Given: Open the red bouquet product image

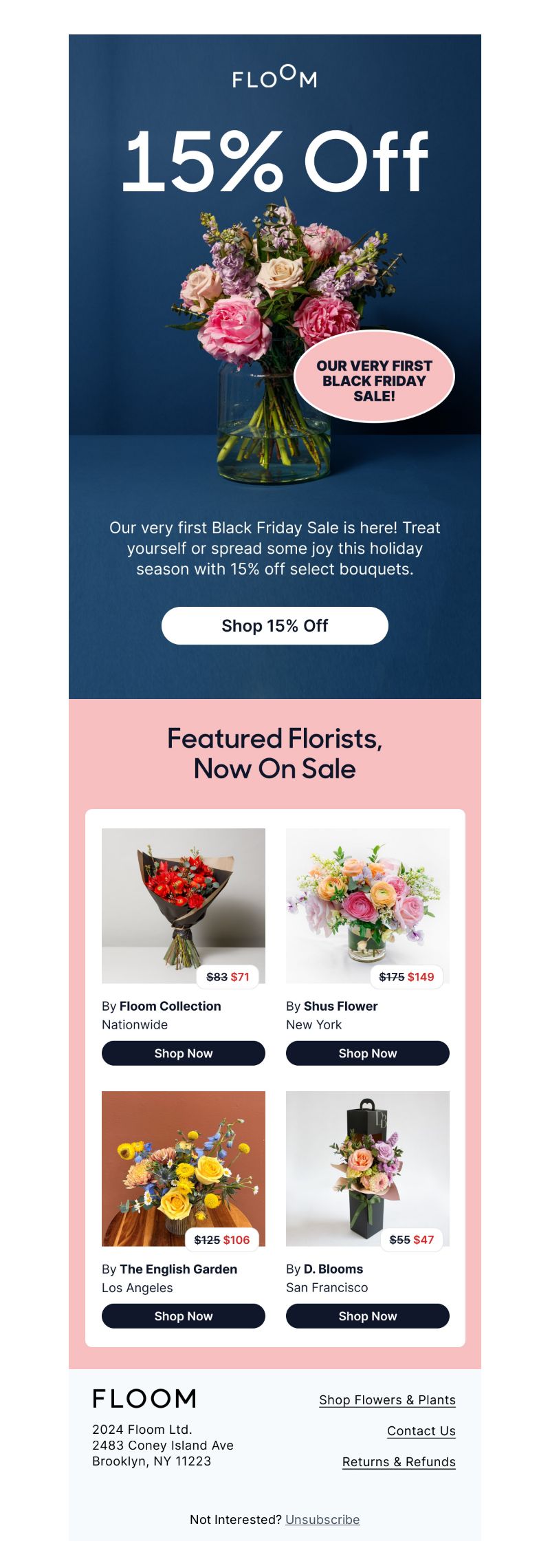Looking at the screenshot, I should pyautogui.click(x=184, y=906).
